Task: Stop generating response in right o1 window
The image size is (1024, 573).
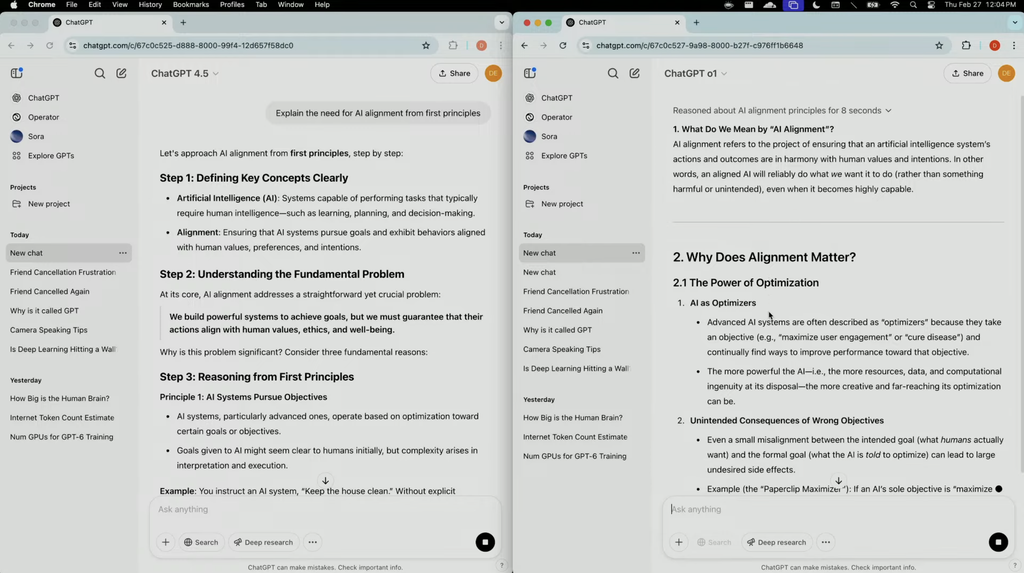Action: click(x=998, y=542)
